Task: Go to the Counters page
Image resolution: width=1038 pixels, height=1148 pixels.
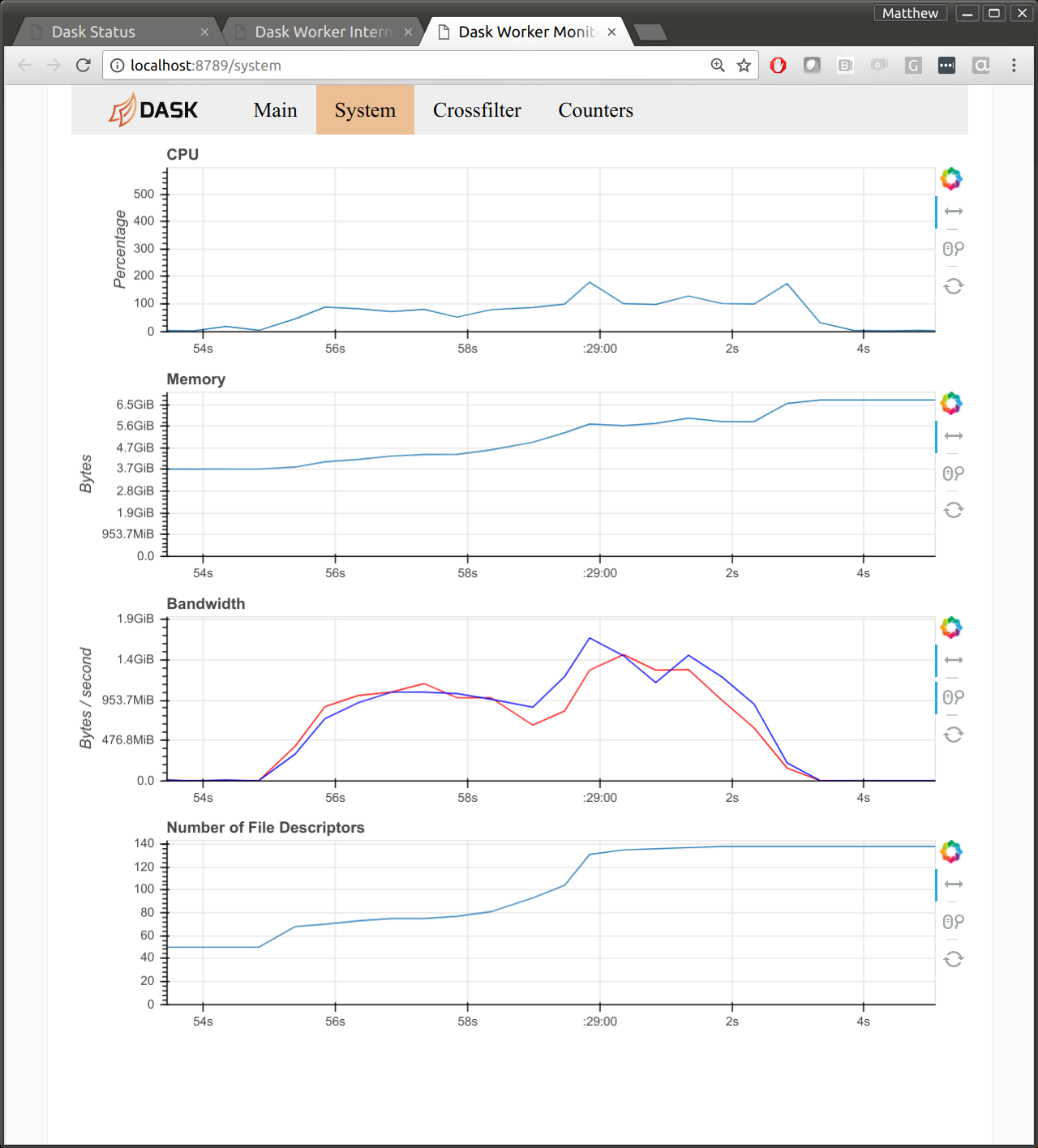Action: click(595, 110)
